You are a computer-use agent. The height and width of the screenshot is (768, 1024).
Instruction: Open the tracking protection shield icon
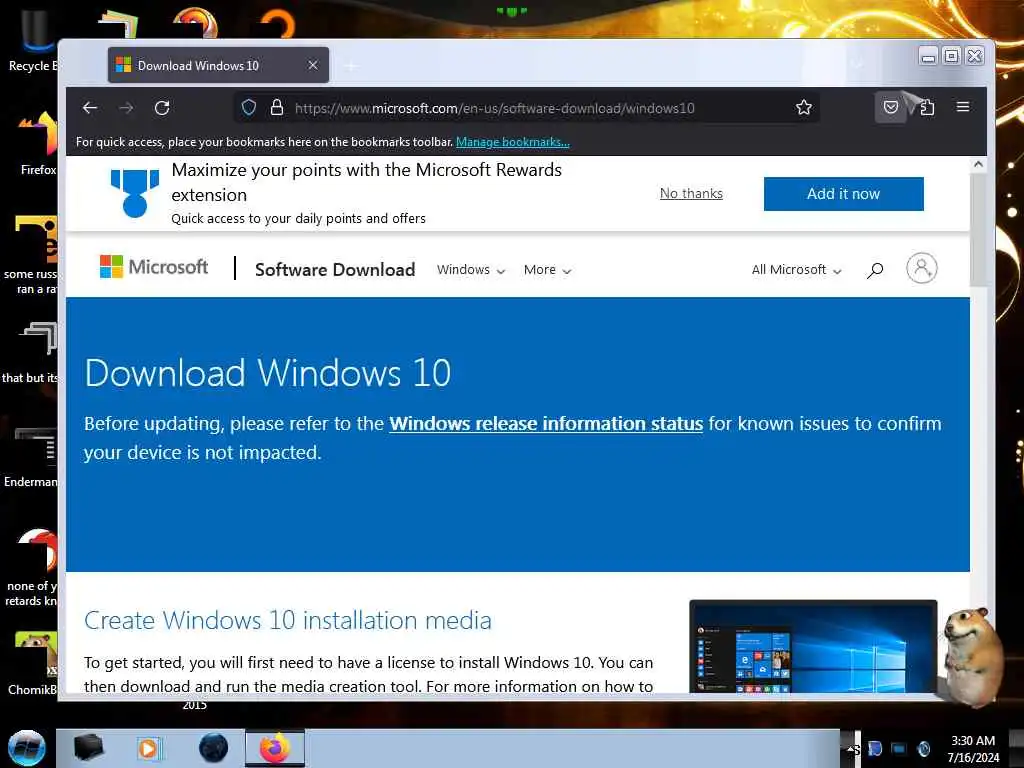point(249,108)
